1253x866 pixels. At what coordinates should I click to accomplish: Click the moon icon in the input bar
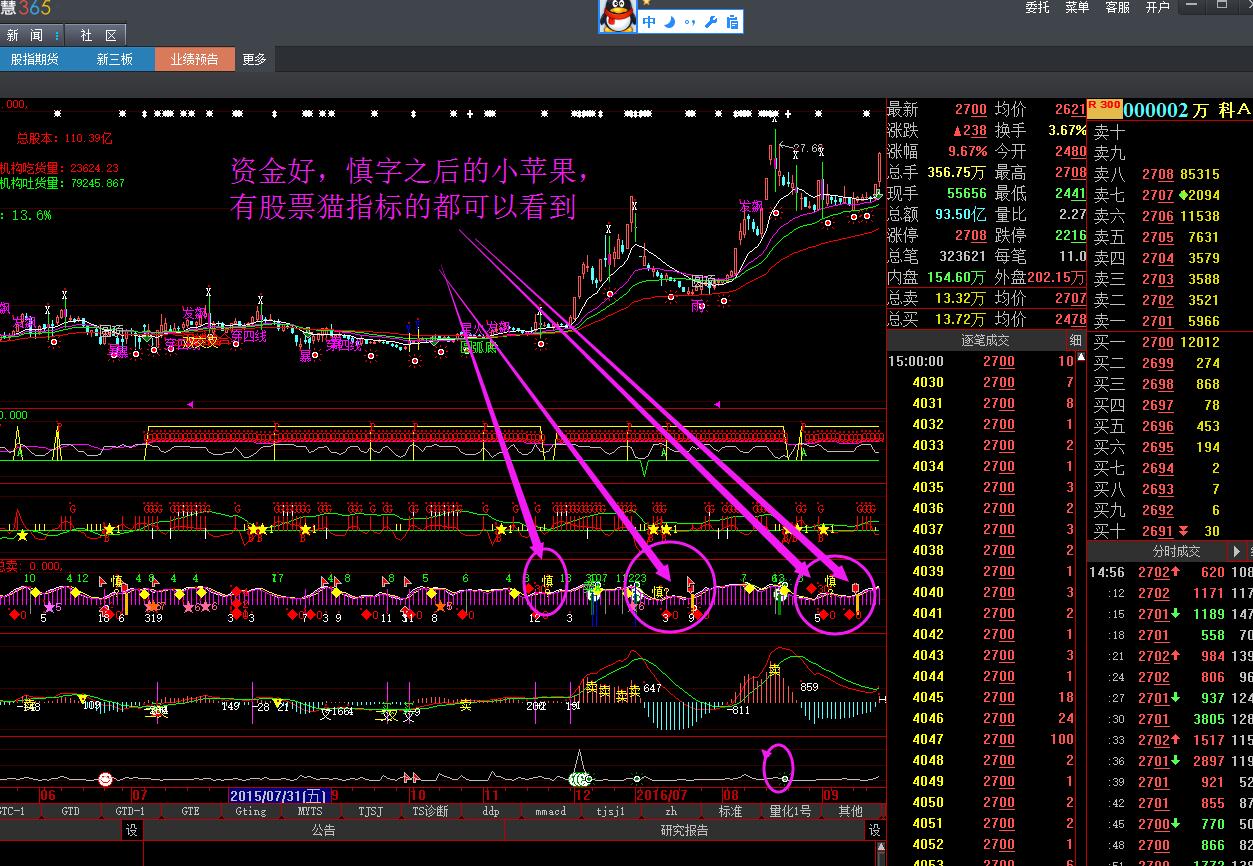(670, 21)
